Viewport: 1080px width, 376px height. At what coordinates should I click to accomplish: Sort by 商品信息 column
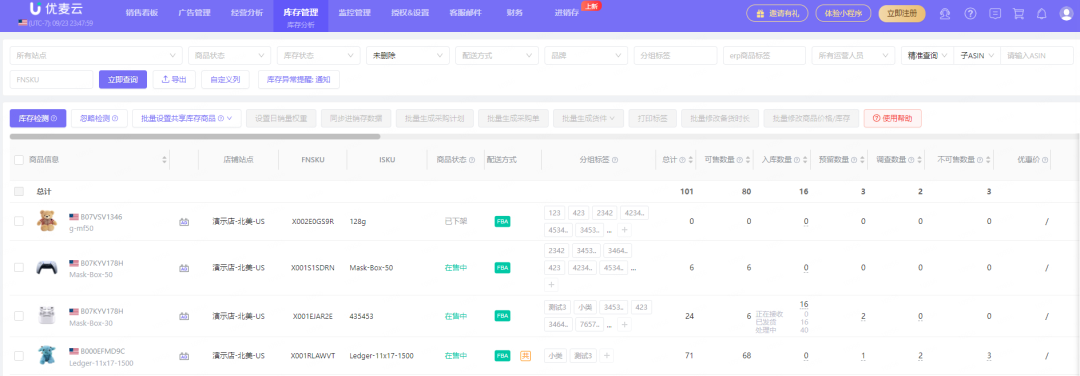[x=165, y=160]
